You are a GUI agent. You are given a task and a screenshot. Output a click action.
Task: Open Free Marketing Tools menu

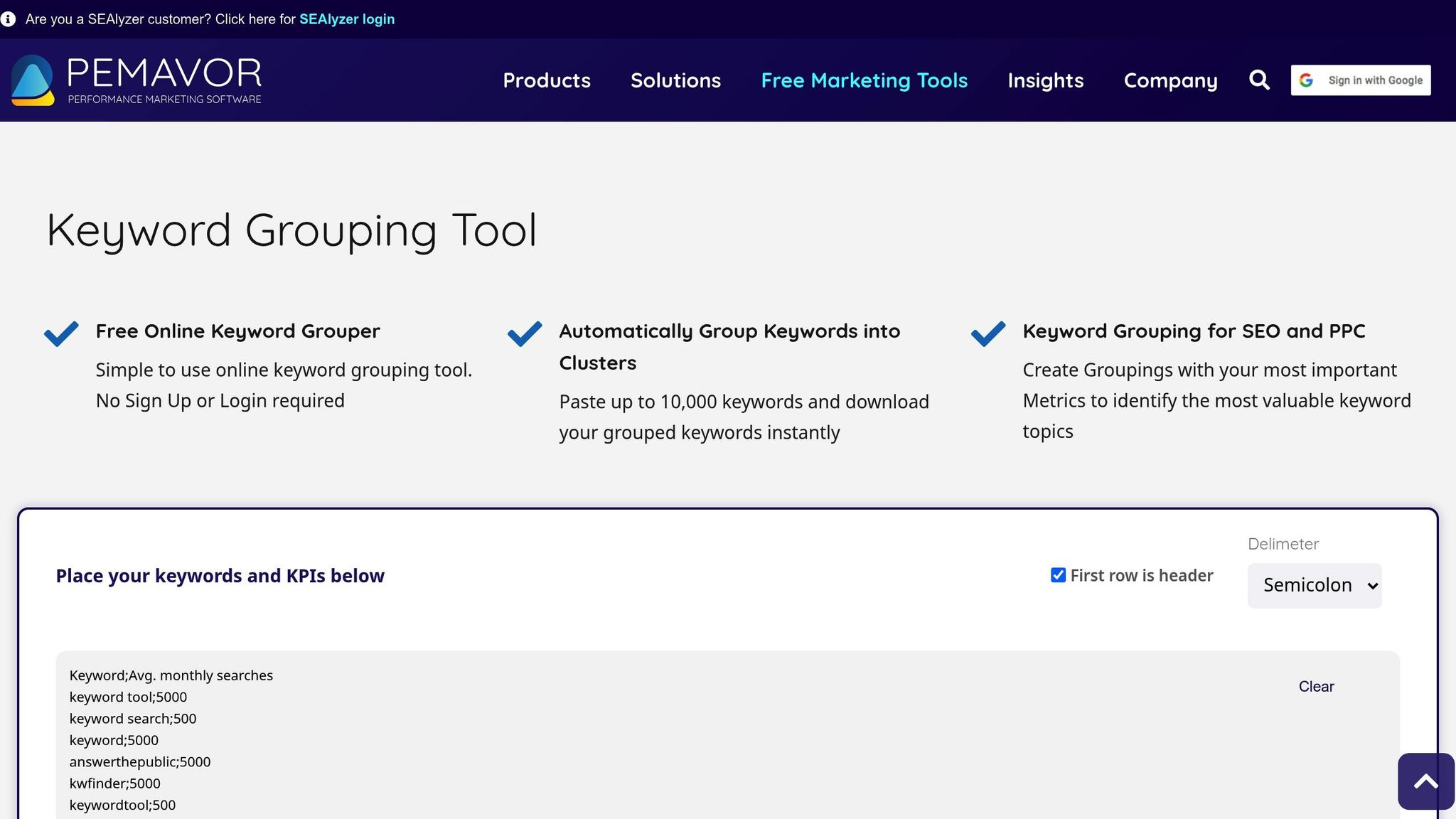coord(864,80)
